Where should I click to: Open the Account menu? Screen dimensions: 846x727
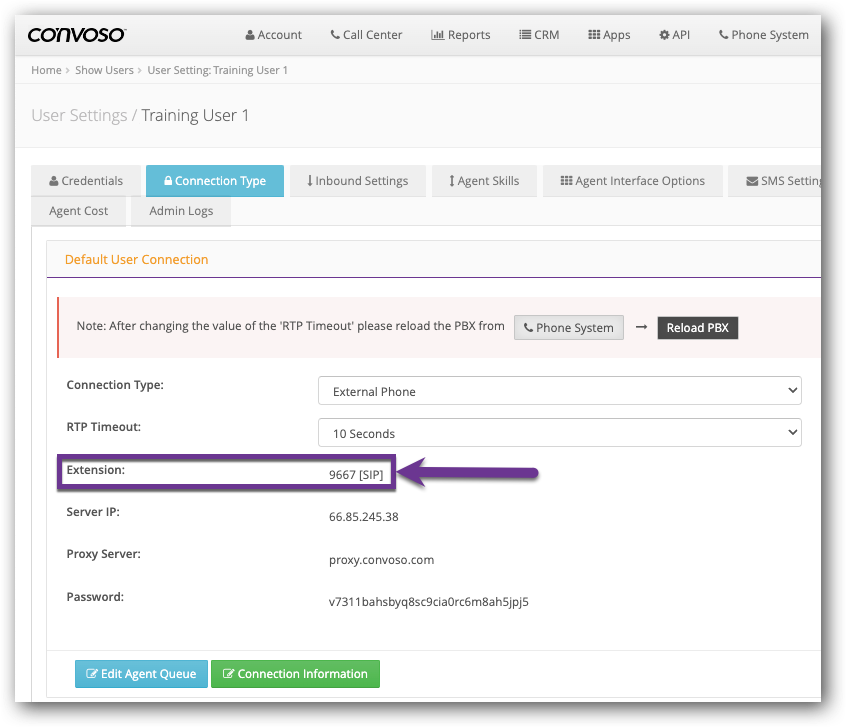coord(273,35)
